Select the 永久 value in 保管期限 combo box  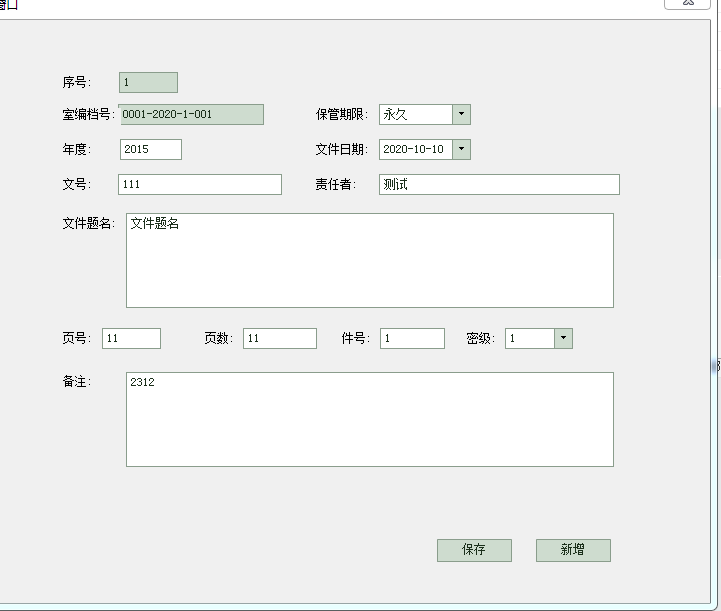pos(395,114)
